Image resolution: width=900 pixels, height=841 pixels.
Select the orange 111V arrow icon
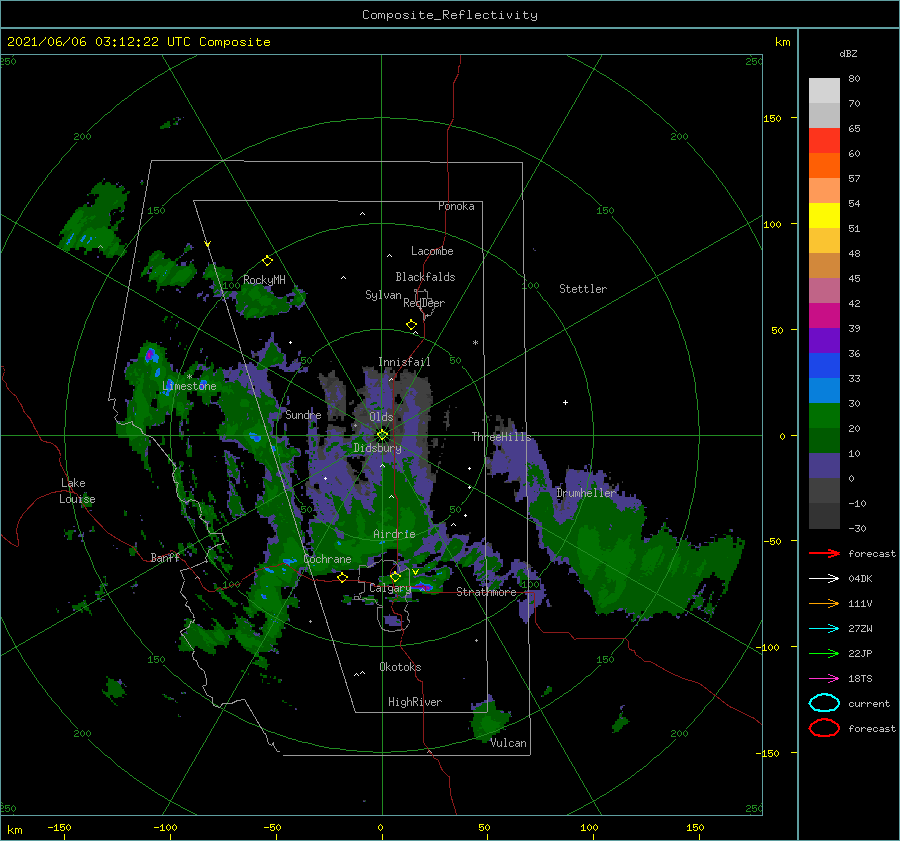(x=824, y=603)
